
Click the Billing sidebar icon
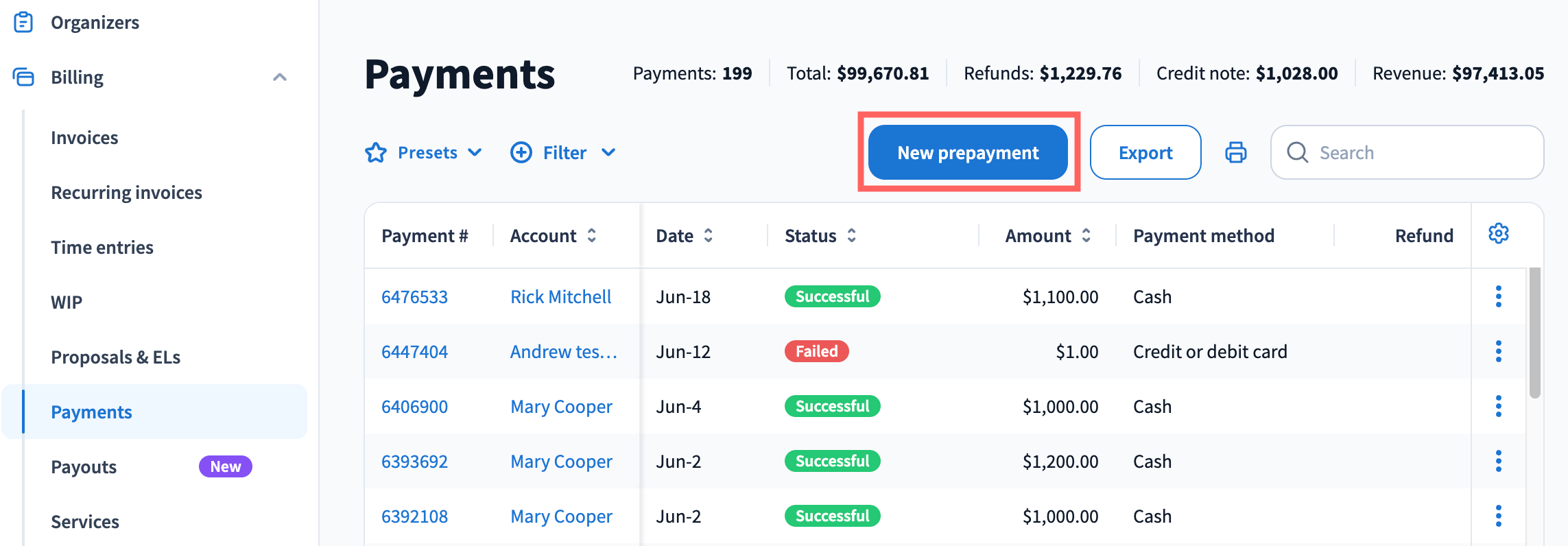pos(23,77)
